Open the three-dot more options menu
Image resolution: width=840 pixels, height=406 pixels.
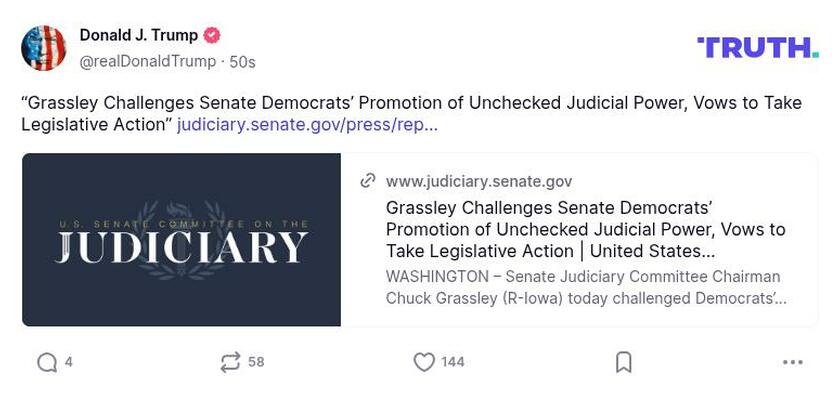coord(792,362)
